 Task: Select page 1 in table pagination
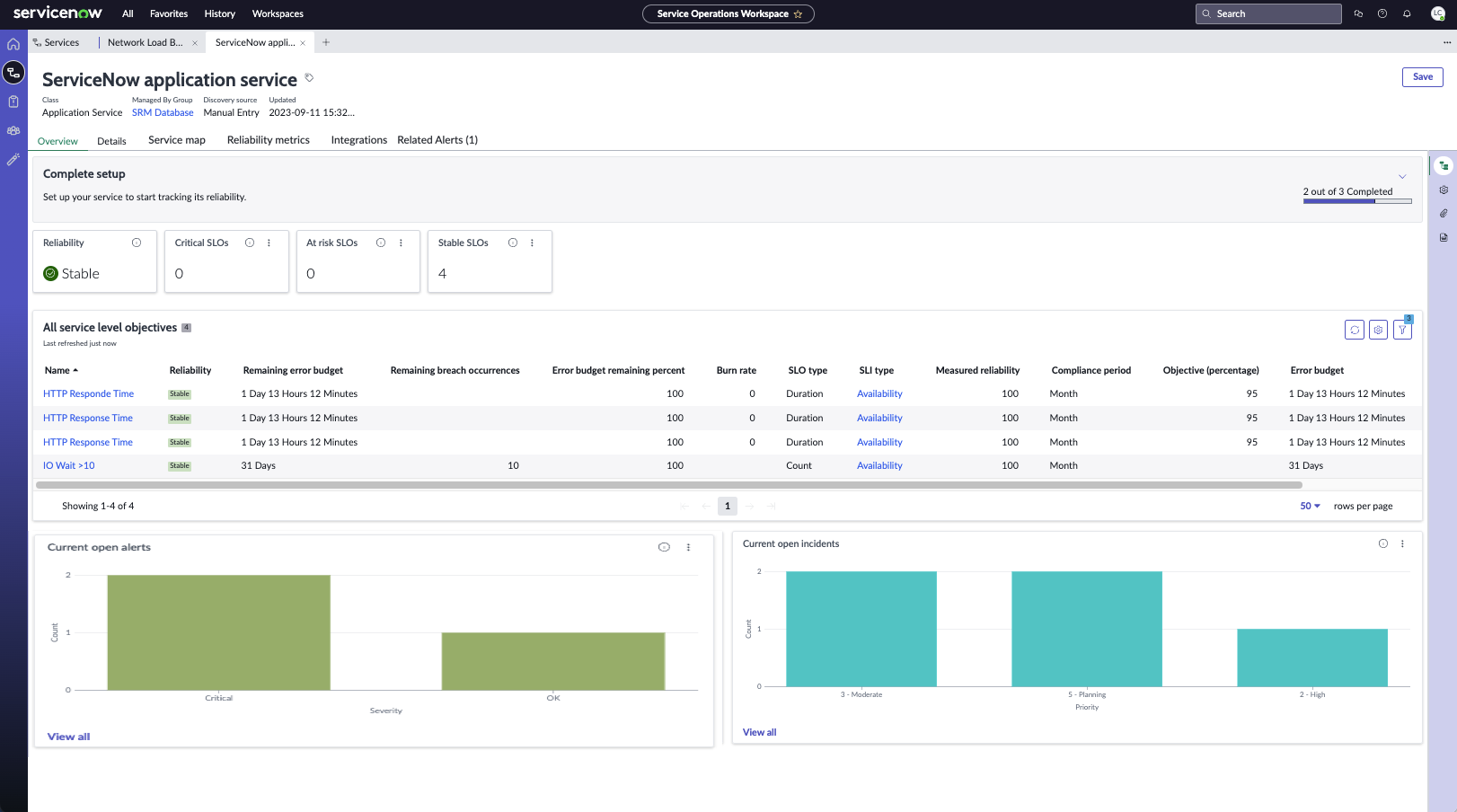point(728,506)
